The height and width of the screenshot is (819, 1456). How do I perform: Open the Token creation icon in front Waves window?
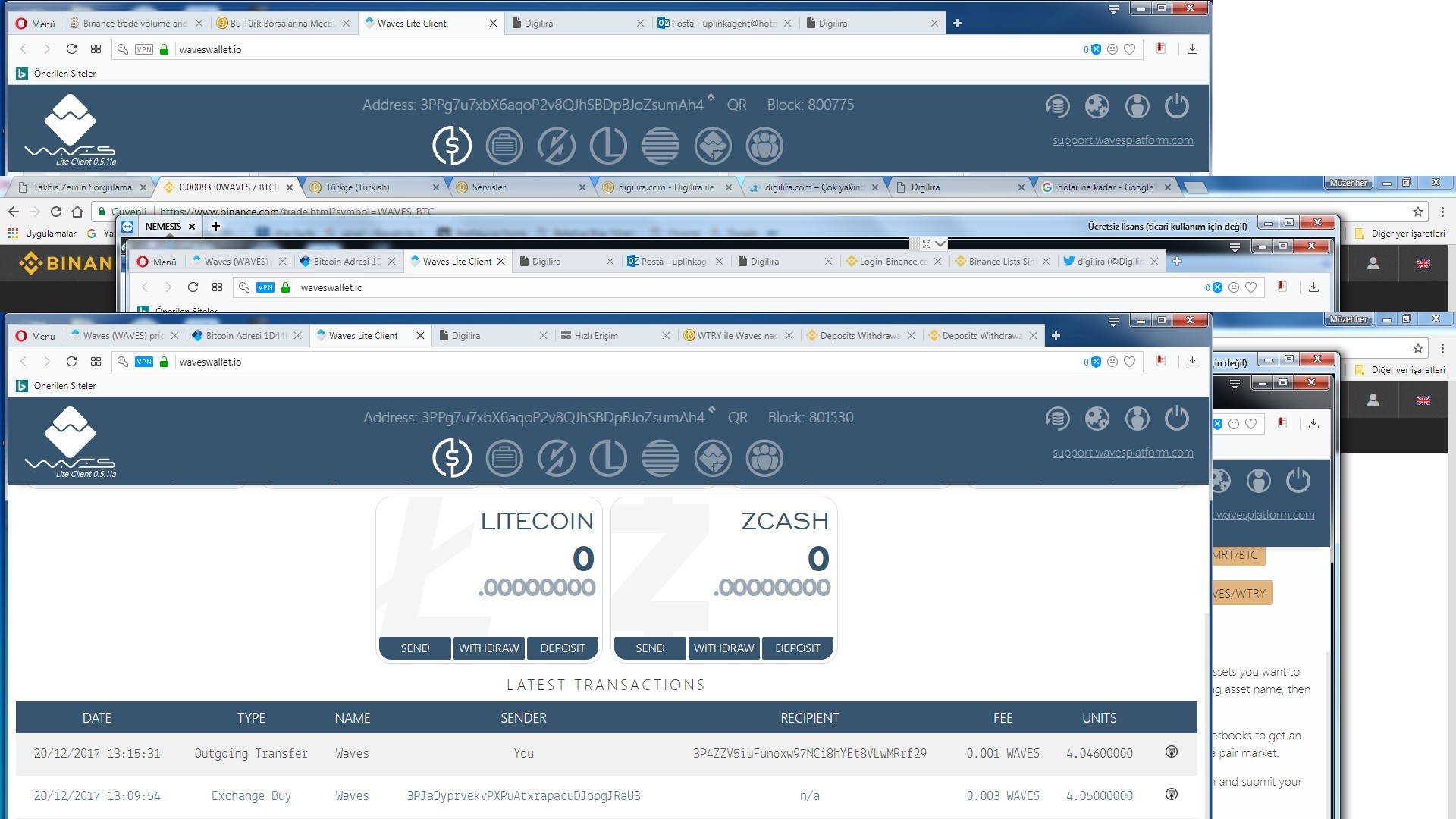tap(713, 458)
